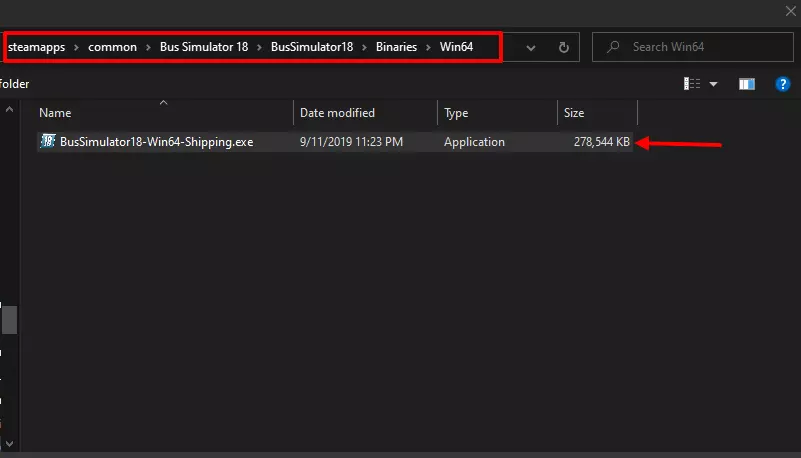
Task: Click the BusSimulator18 exe file icon
Action: click(48, 141)
